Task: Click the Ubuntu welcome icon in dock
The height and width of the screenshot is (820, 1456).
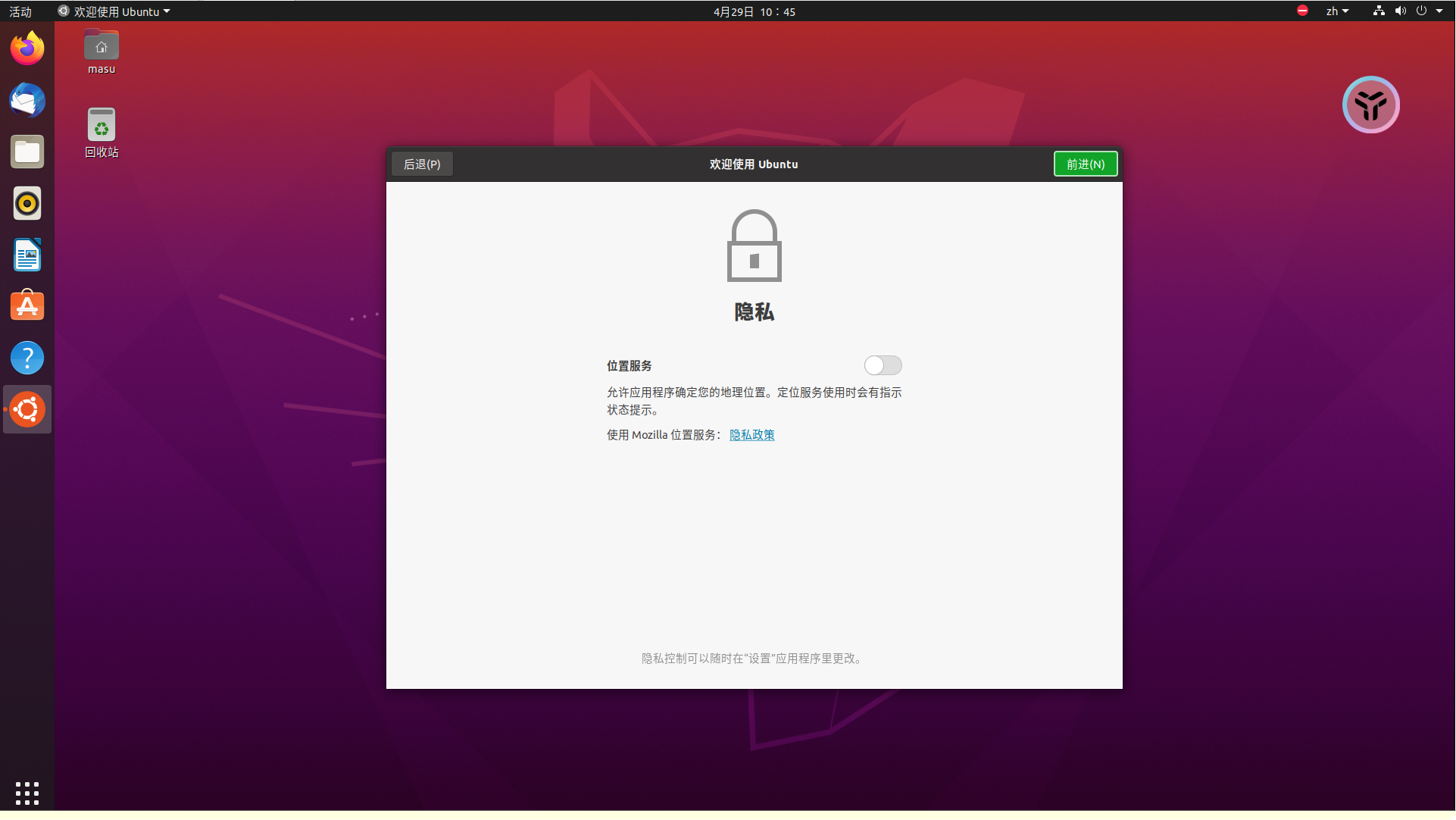Action: pos(27,410)
